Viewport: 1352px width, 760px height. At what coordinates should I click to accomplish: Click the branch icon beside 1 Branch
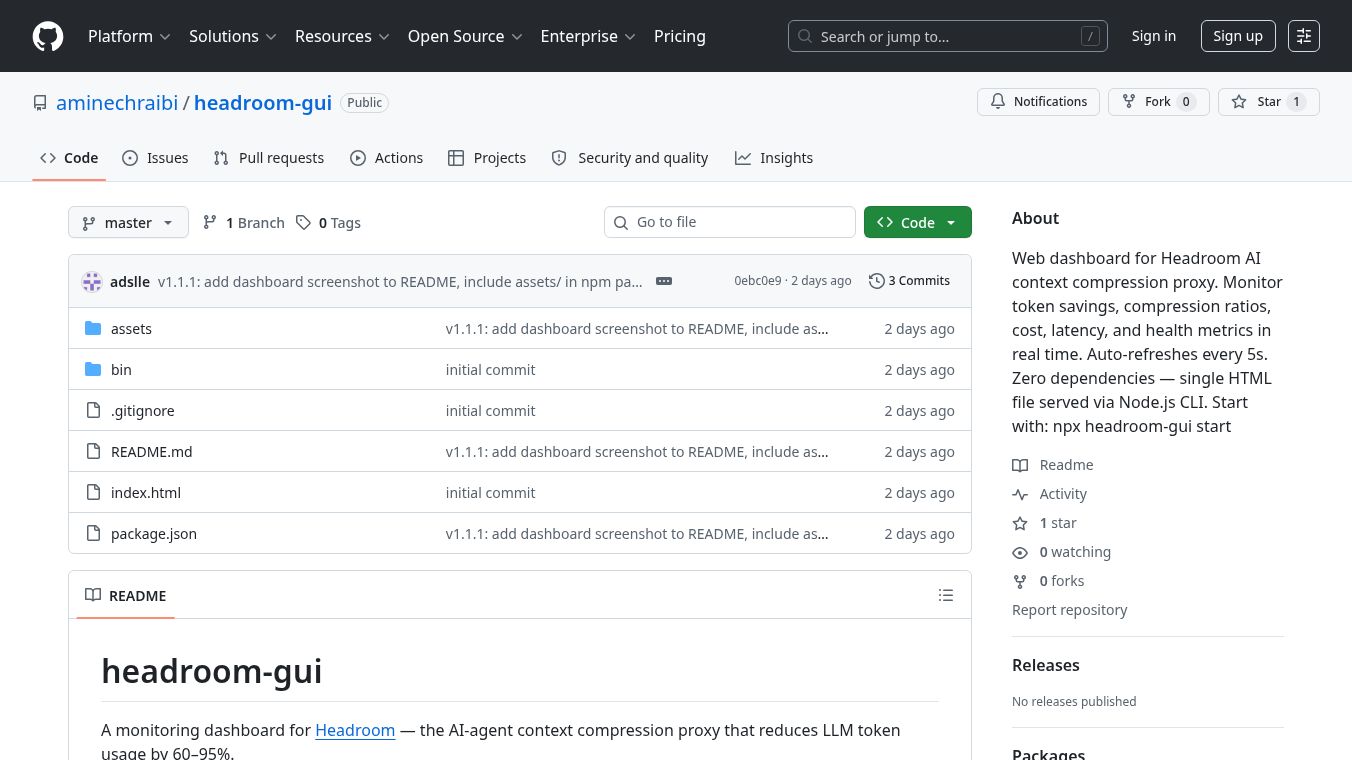210,223
